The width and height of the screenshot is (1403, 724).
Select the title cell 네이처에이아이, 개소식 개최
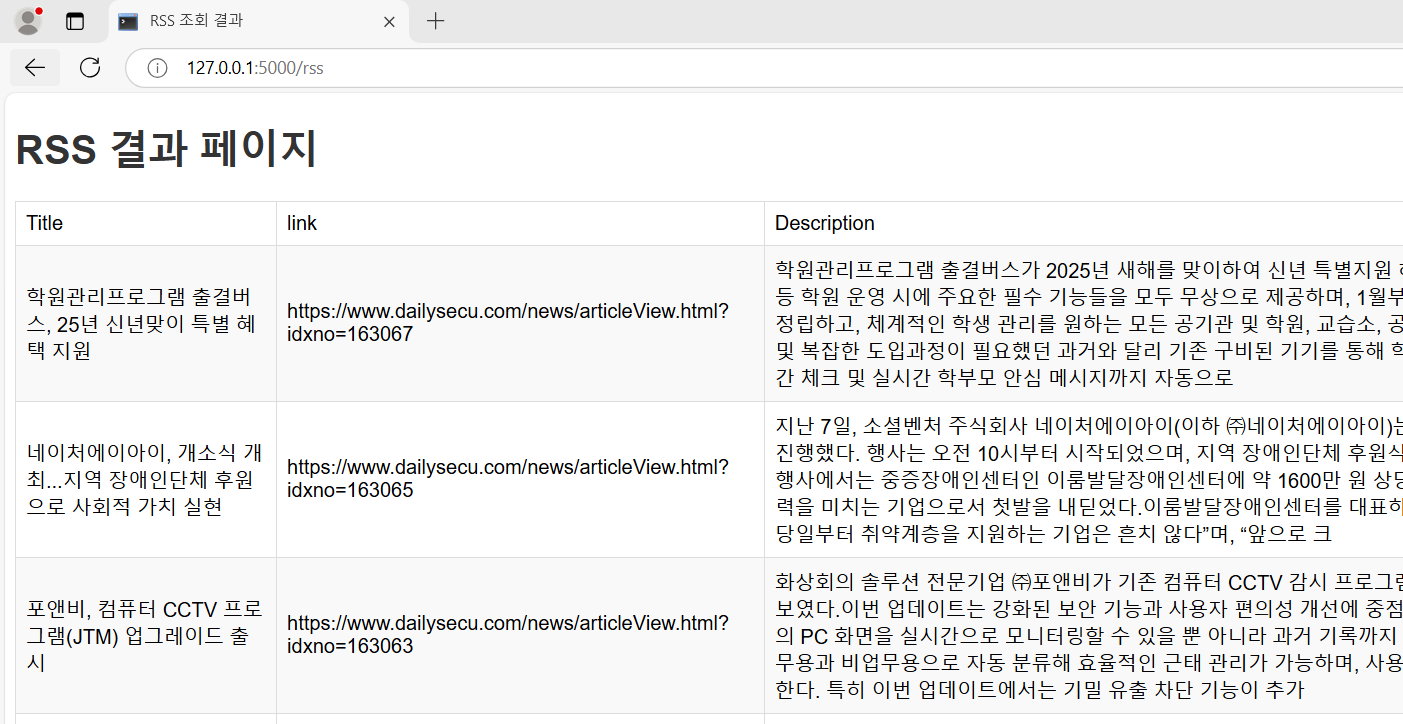click(x=146, y=479)
